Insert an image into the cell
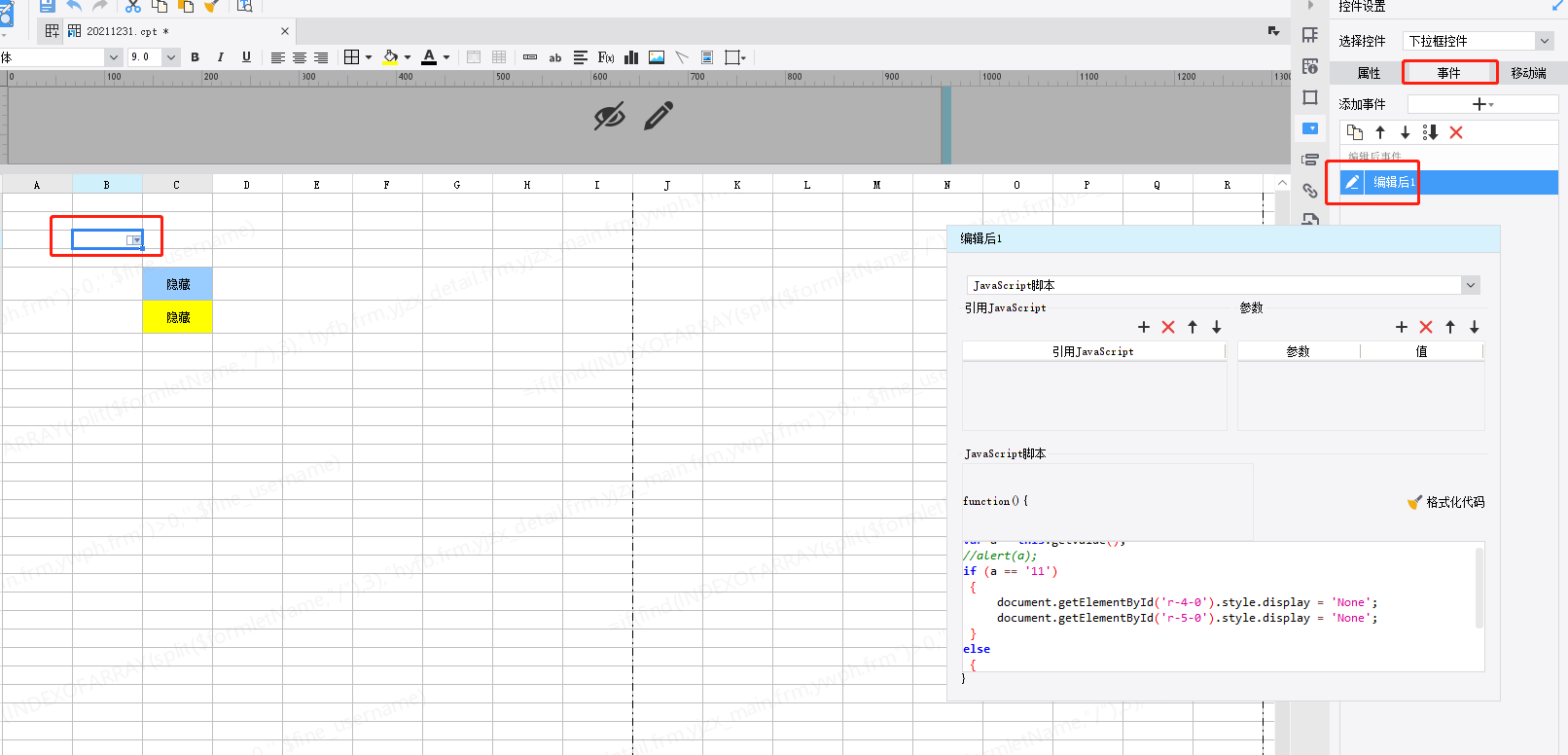1568x755 pixels. coord(657,57)
